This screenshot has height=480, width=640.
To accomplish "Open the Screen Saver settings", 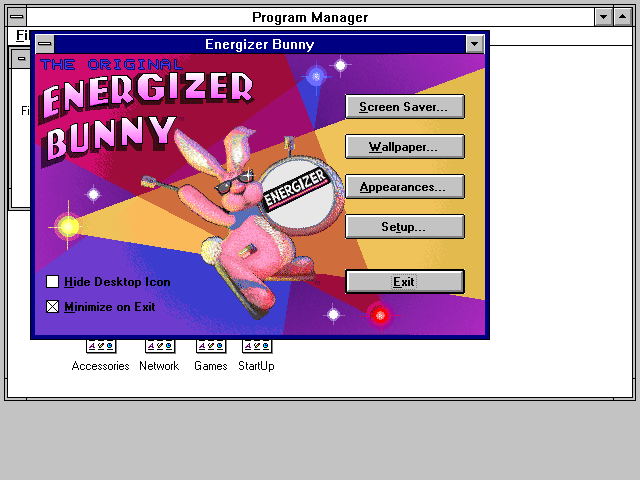I will coord(404,107).
